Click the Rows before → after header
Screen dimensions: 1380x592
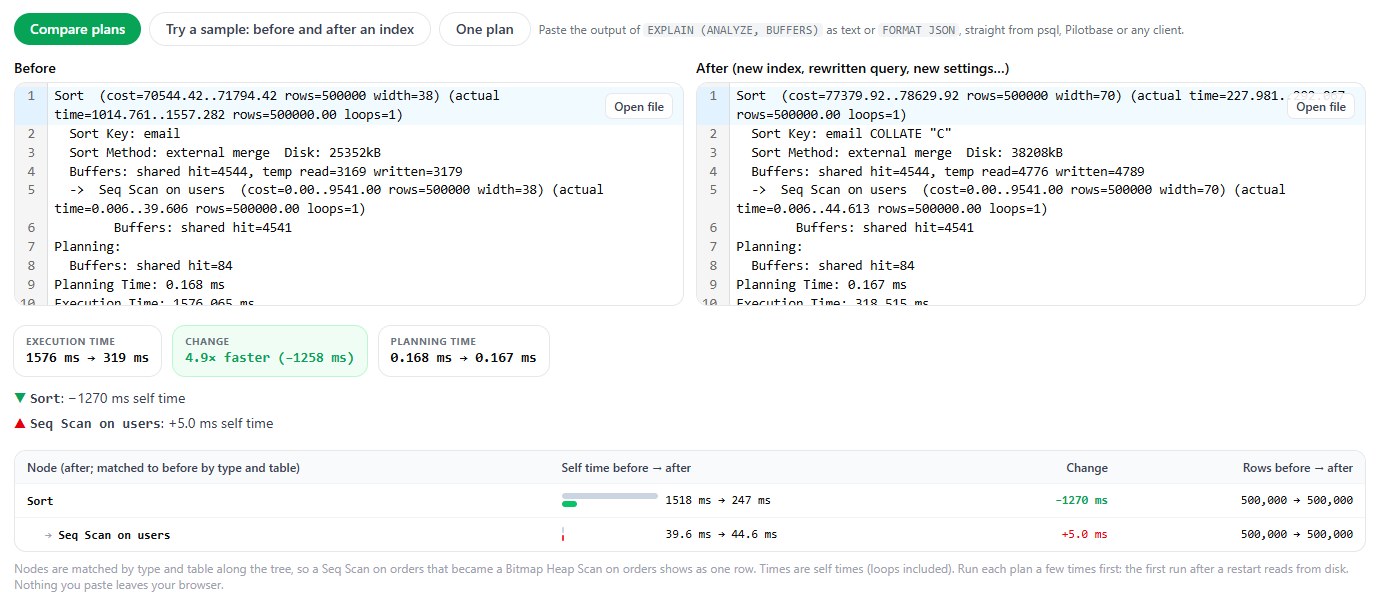(1298, 467)
